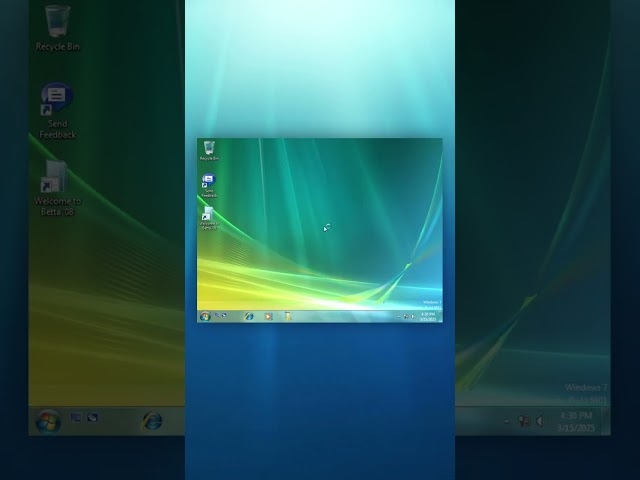Click the Start orb on dimmed background taskbar
Viewport: 640px width, 480px height.
pyautogui.click(x=48, y=421)
